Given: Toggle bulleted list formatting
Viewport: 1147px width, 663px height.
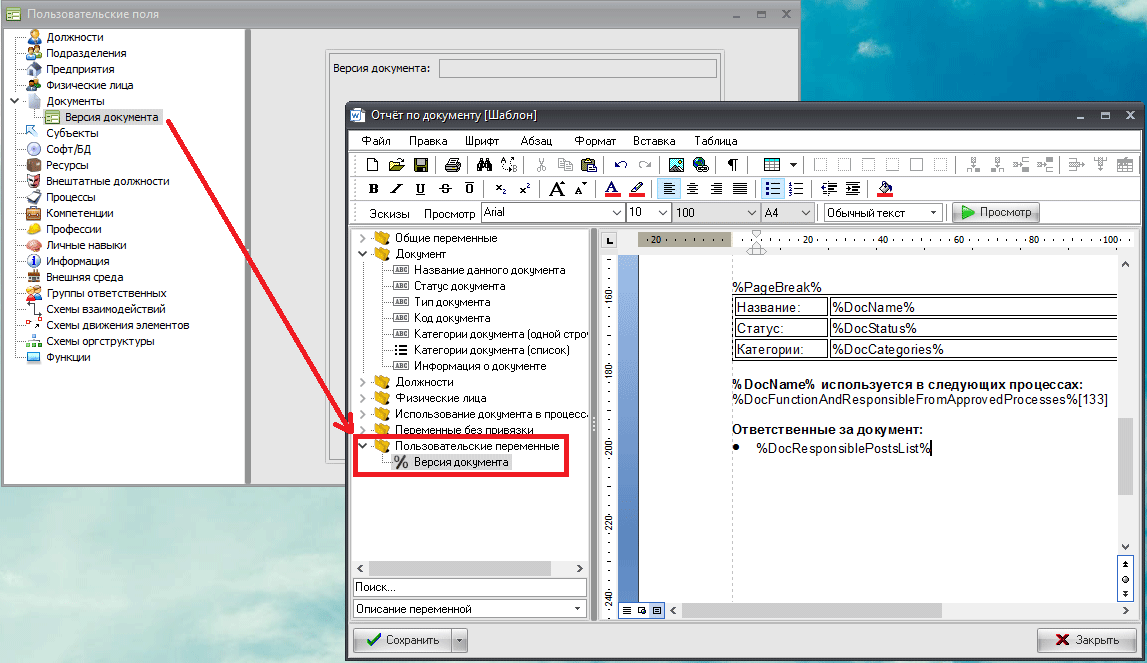Looking at the screenshot, I should pyautogui.click(x=773, y=189).
